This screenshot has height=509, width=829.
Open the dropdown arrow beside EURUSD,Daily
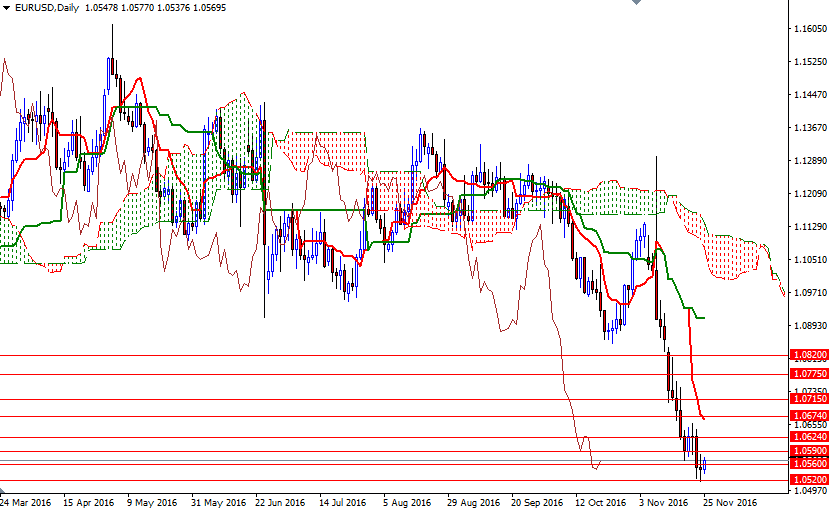[6, 8]
